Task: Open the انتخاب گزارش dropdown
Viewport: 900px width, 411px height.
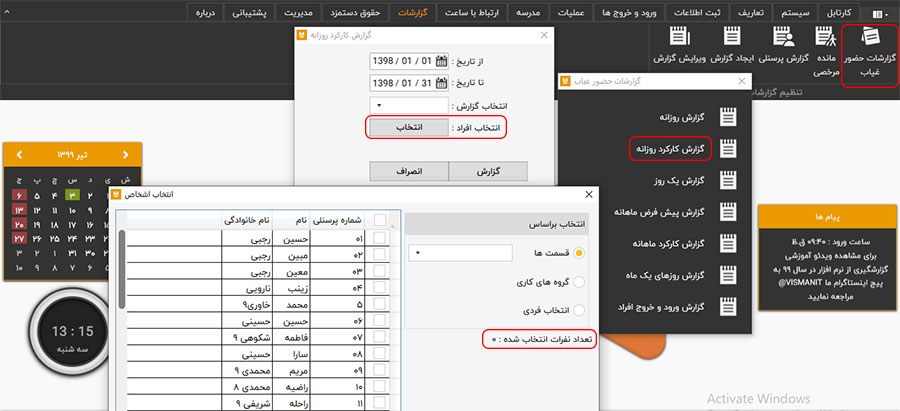Action: point(409,106)
